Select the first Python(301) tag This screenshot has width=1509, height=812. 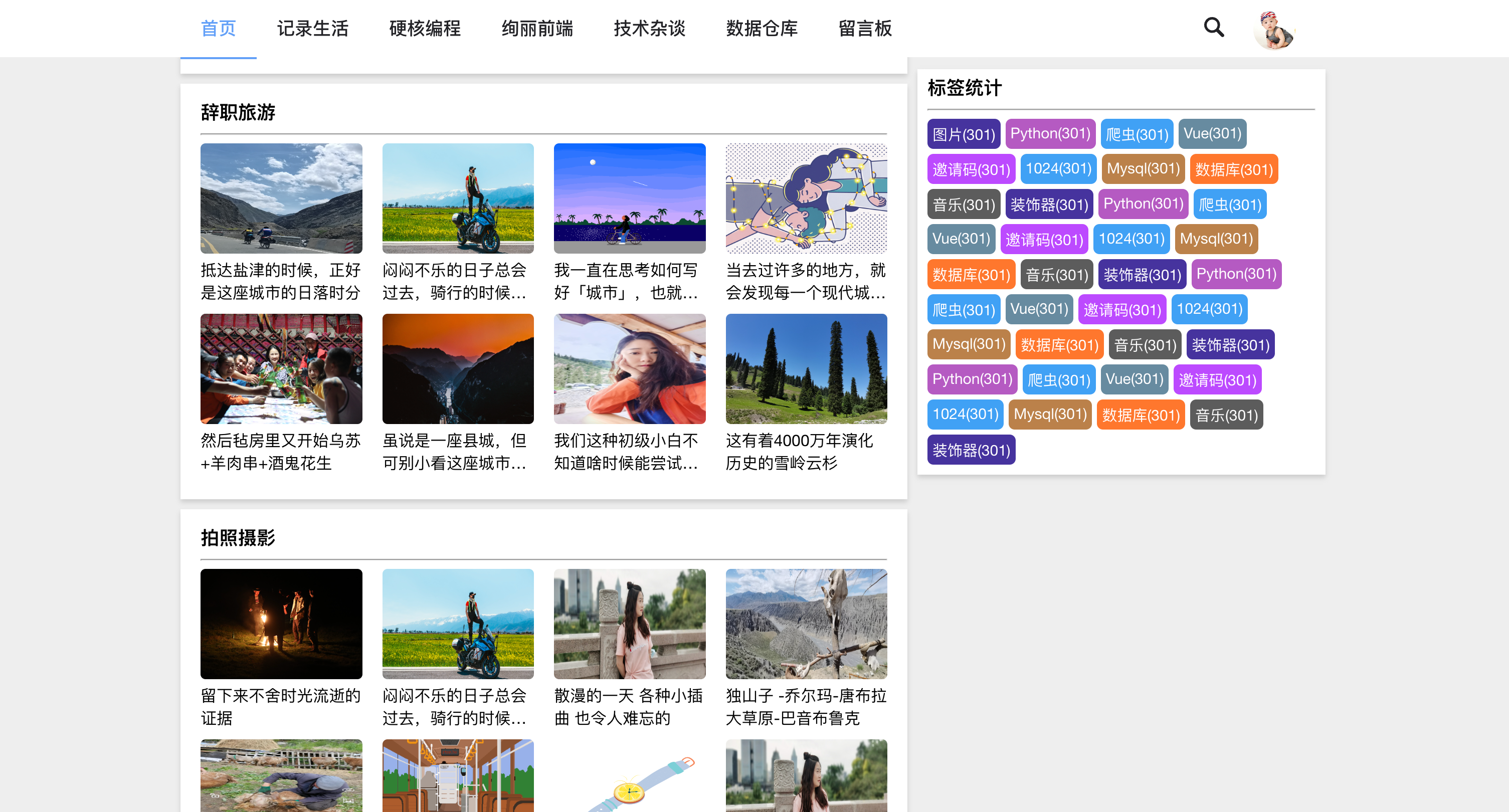(x=1050, y=133)
